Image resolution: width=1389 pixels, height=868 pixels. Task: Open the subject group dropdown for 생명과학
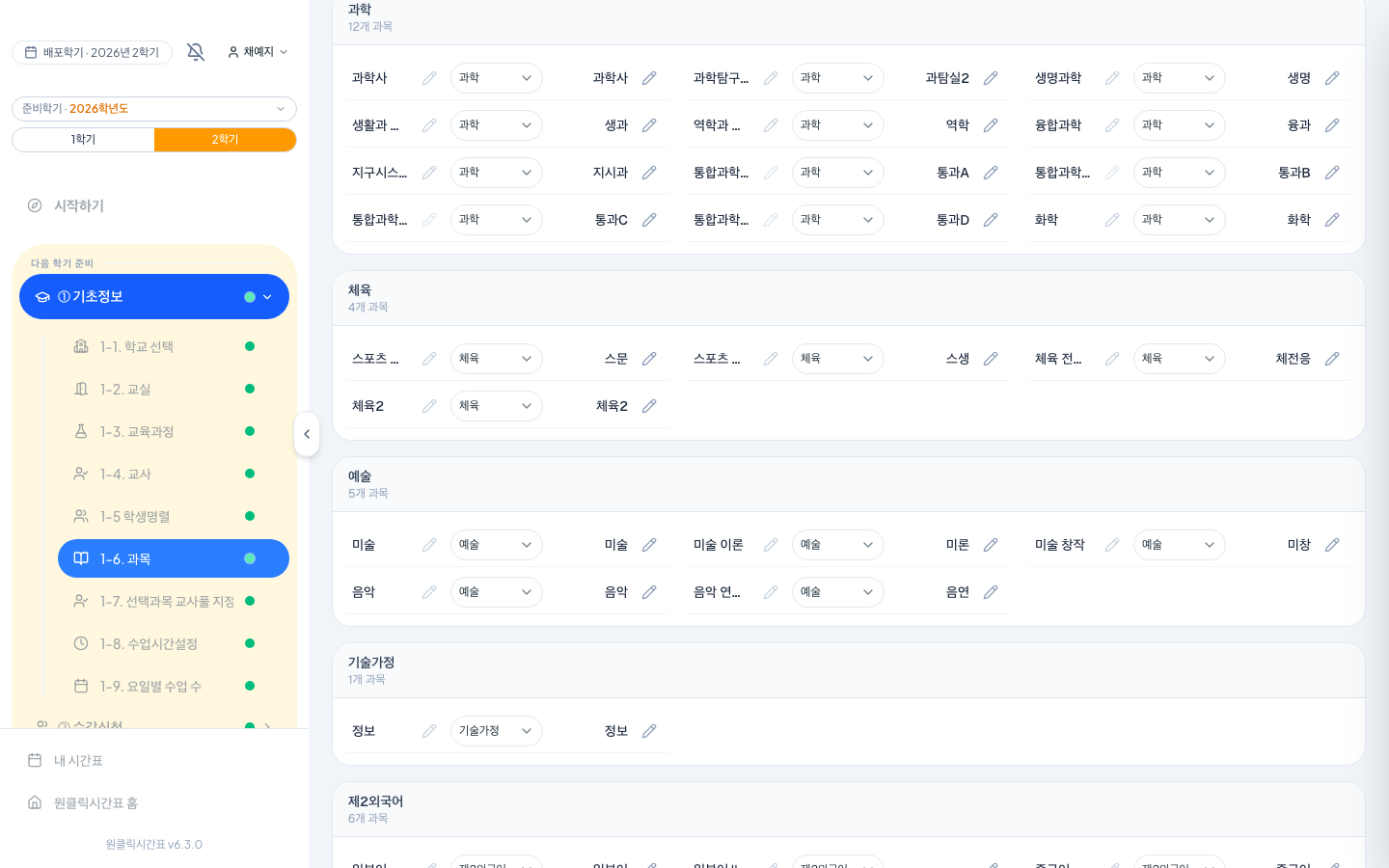1179,78
